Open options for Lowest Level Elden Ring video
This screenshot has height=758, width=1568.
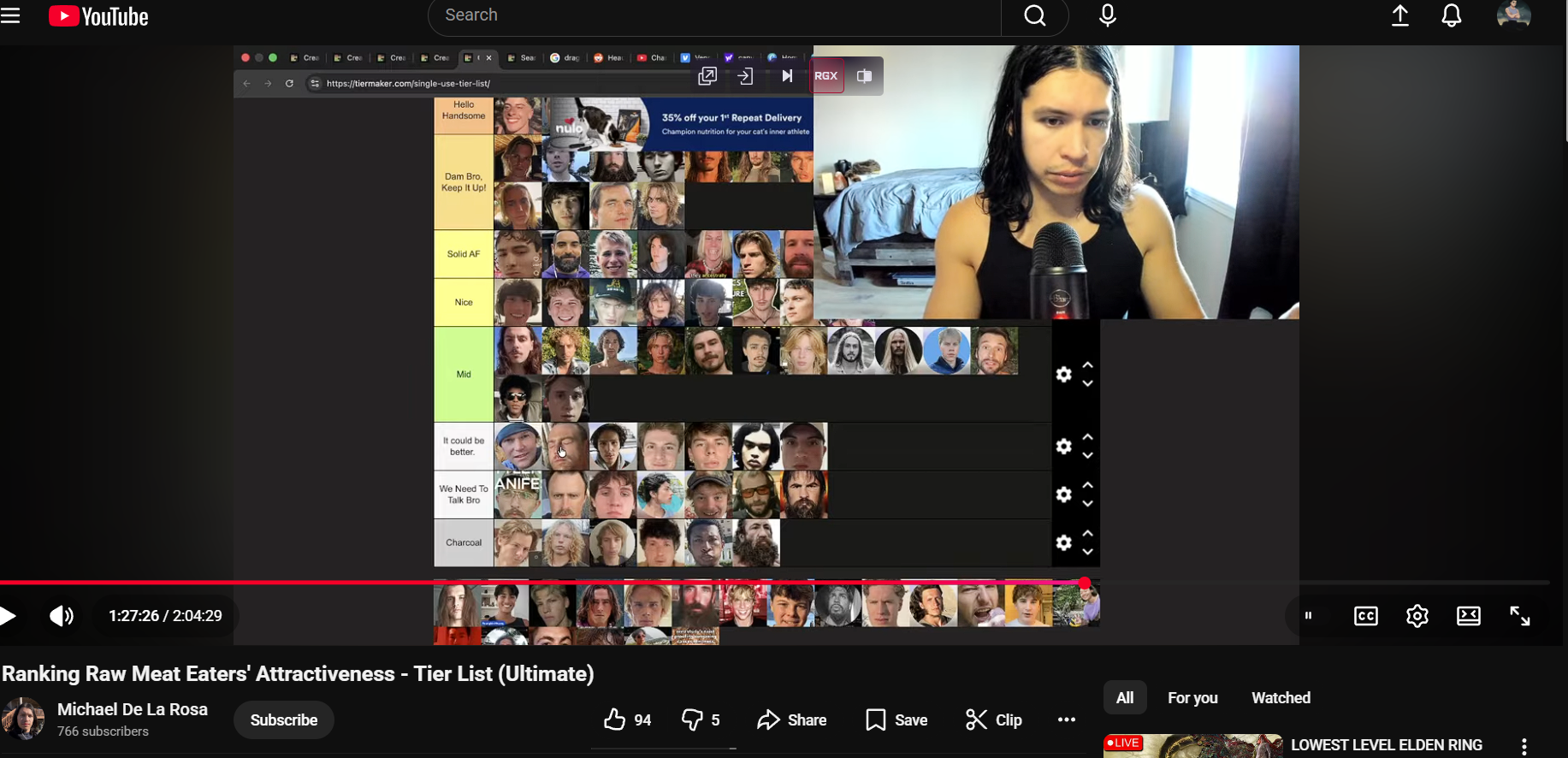pyautogui.click(x=1524, y=746)
